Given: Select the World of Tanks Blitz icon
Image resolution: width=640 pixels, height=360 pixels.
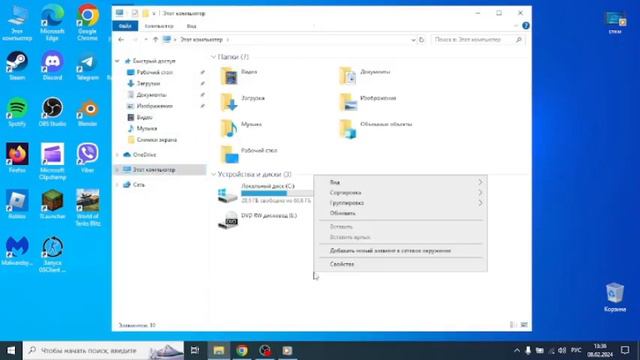Looking at the screenshot, I should coord(87,207).
